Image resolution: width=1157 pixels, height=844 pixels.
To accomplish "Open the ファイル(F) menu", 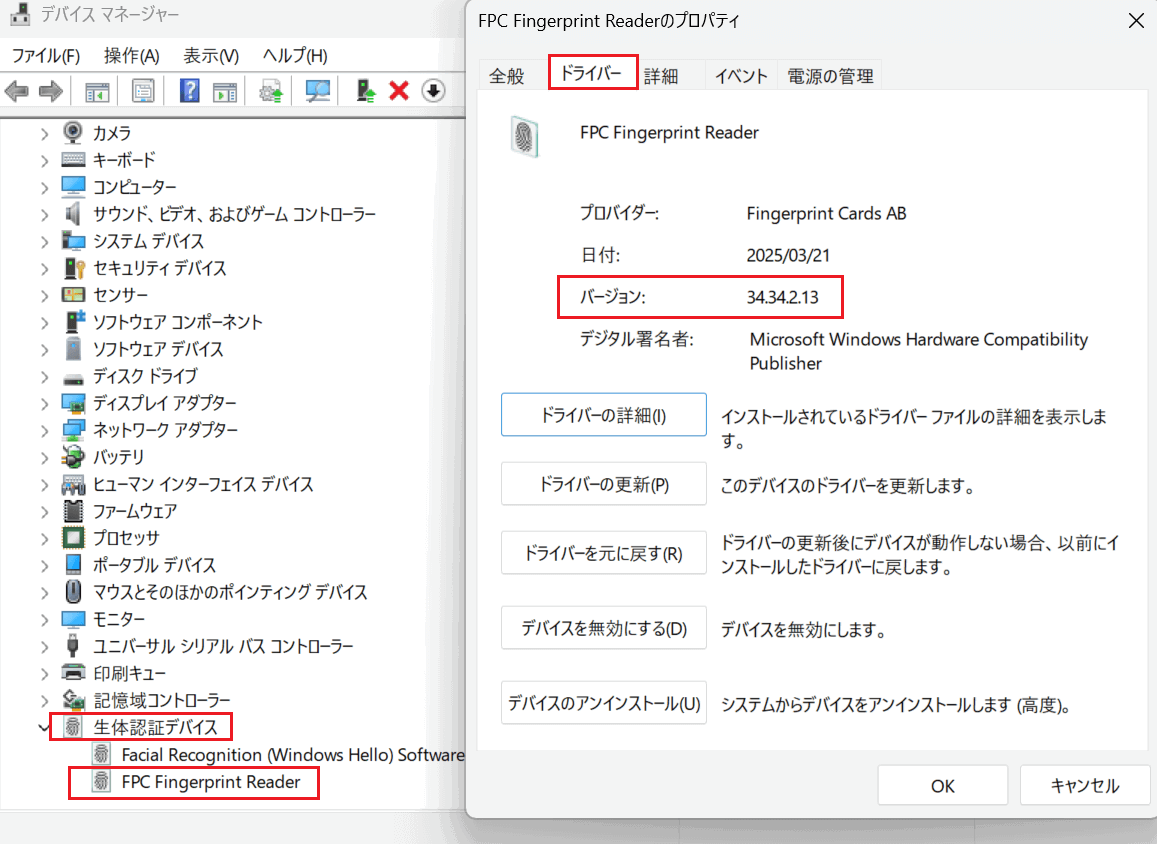I will tap(46, 55).
